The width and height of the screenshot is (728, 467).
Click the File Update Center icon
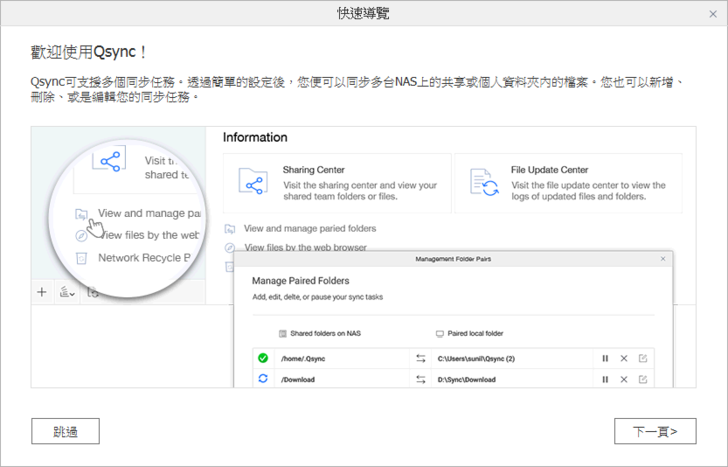(x=484, y=182)
